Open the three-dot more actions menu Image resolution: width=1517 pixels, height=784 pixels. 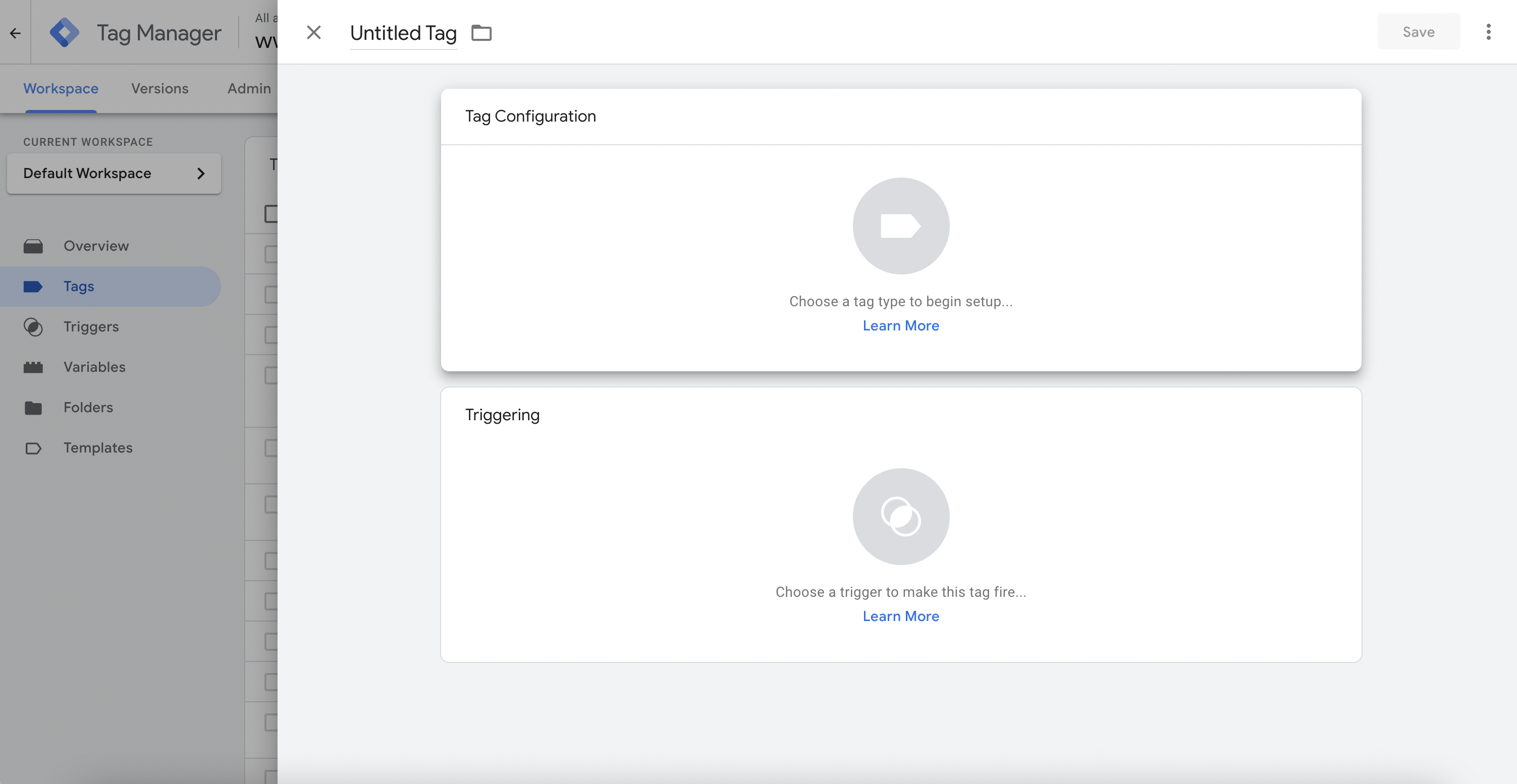click(1488, 32)
